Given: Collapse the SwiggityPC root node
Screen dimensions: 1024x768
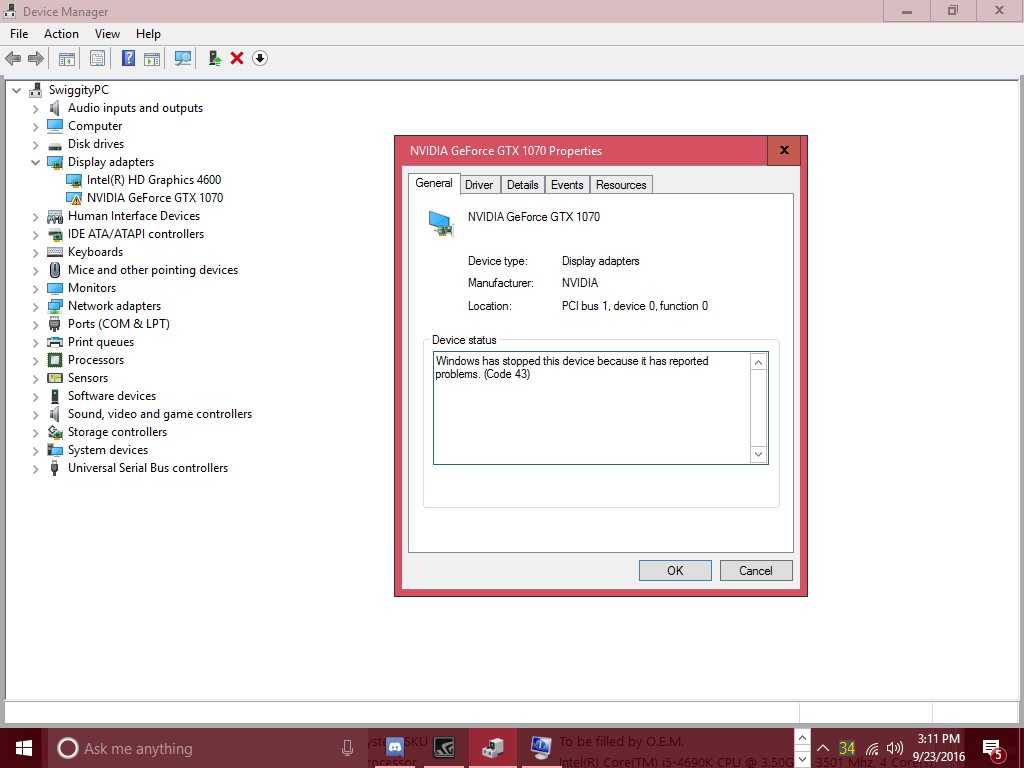Looking at the screenshot, I should [17, 90].
